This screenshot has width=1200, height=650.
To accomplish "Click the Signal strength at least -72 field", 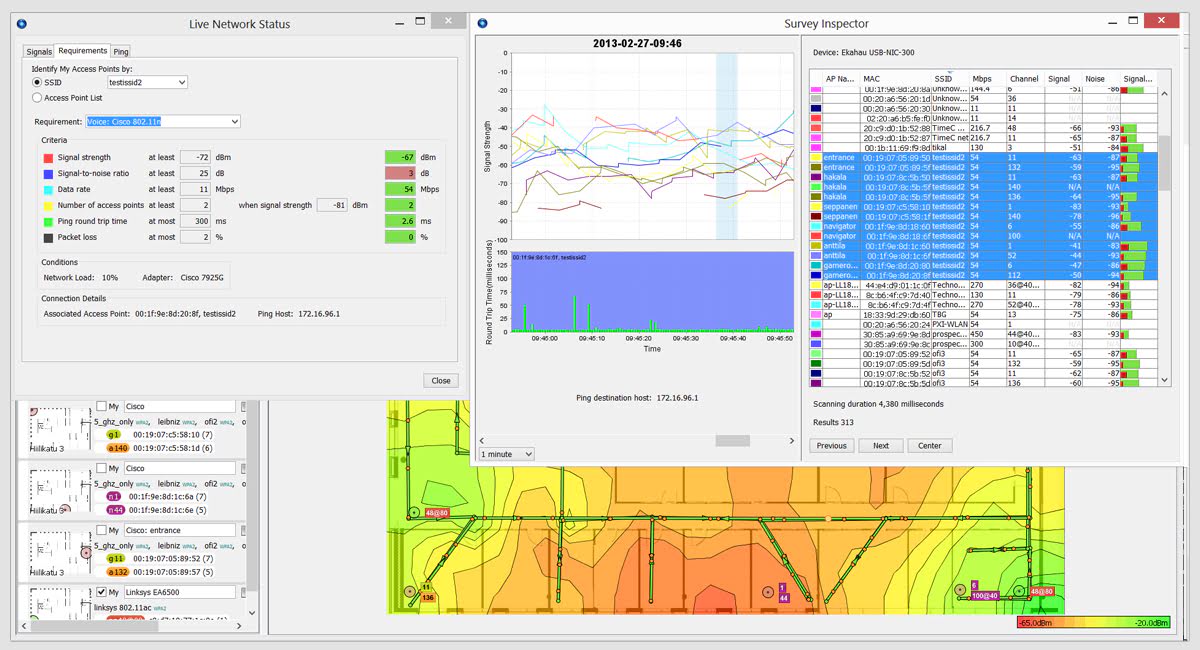I will [x=195, y=158].
